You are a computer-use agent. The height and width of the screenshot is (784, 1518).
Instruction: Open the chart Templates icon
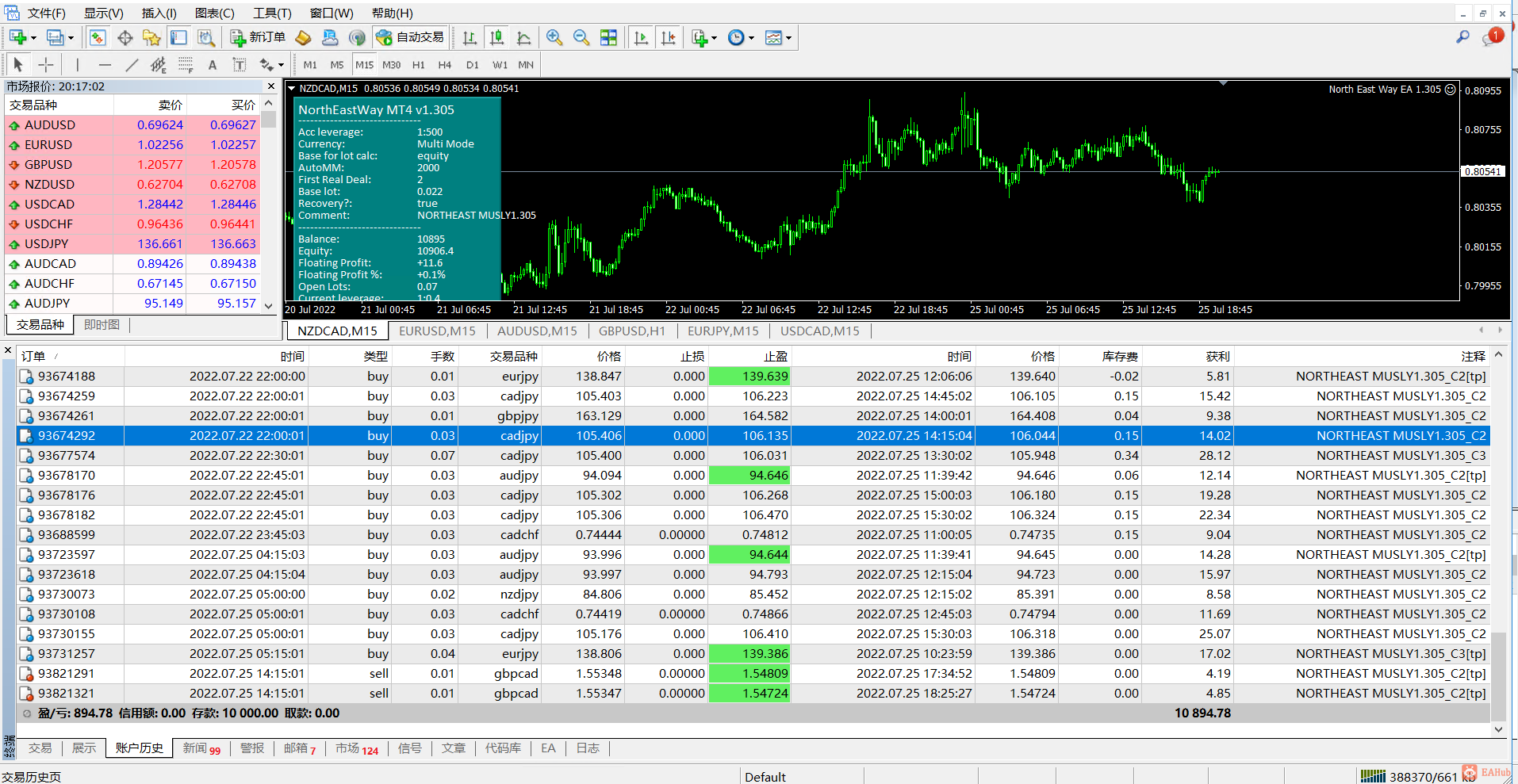click(x=773, y=37)
